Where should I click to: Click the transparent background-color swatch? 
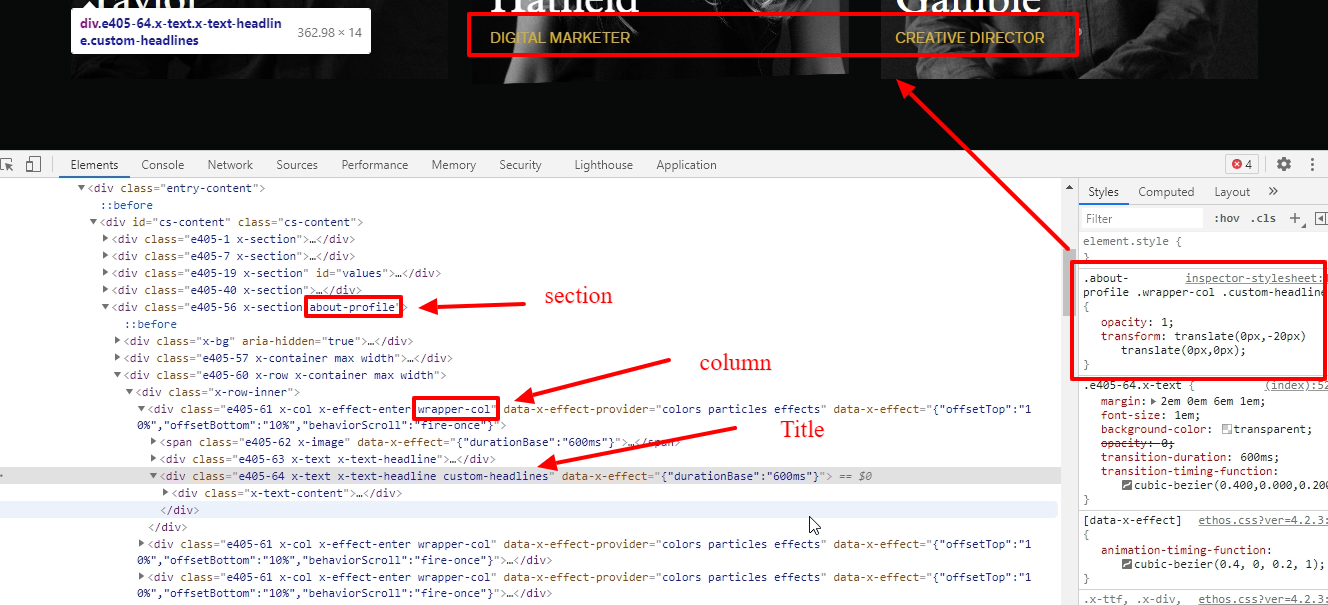pyautogui.click(x=1227, y=429)
